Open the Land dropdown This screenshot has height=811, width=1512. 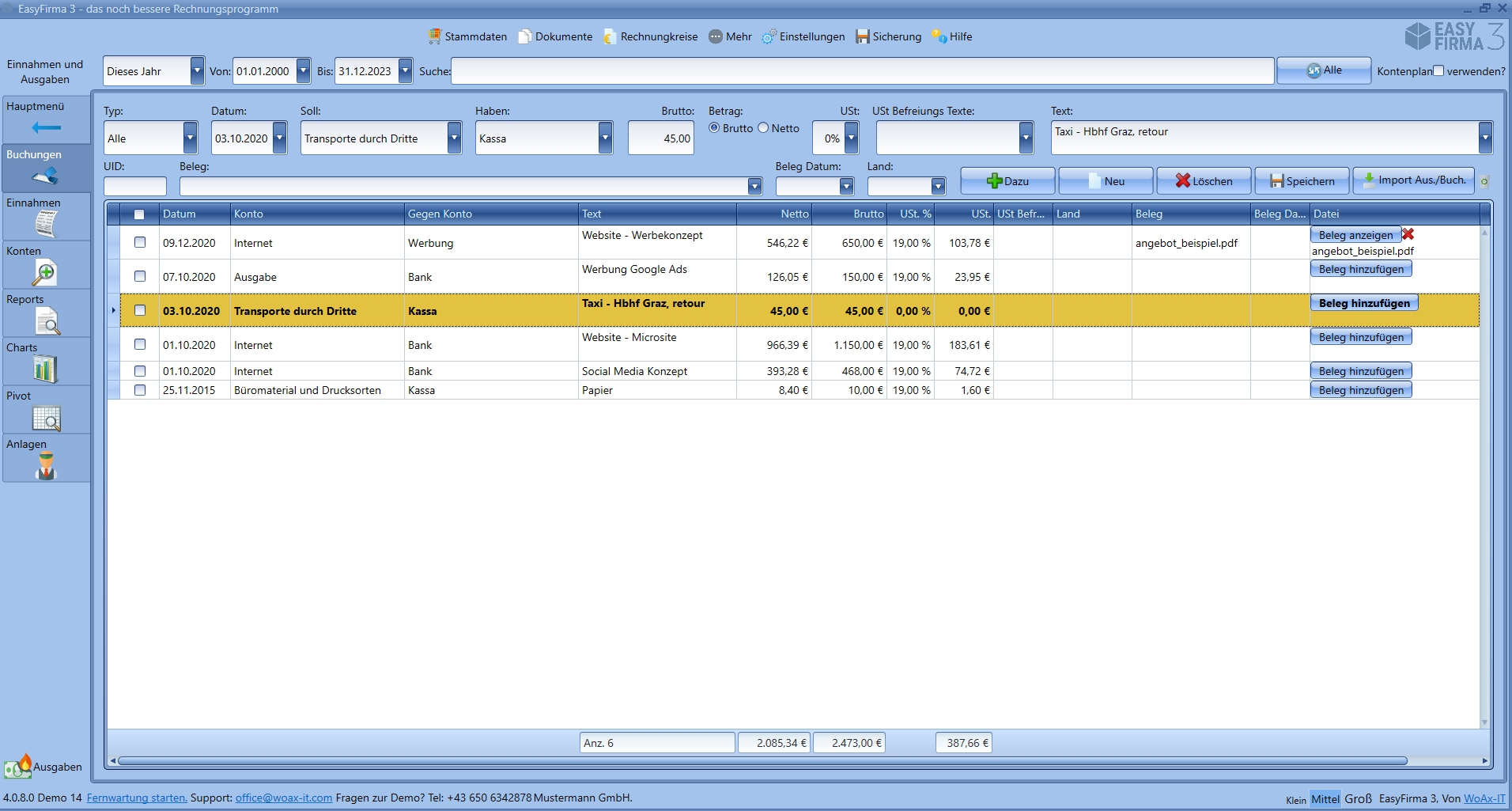pyautogui.click(x=938, y=186)
